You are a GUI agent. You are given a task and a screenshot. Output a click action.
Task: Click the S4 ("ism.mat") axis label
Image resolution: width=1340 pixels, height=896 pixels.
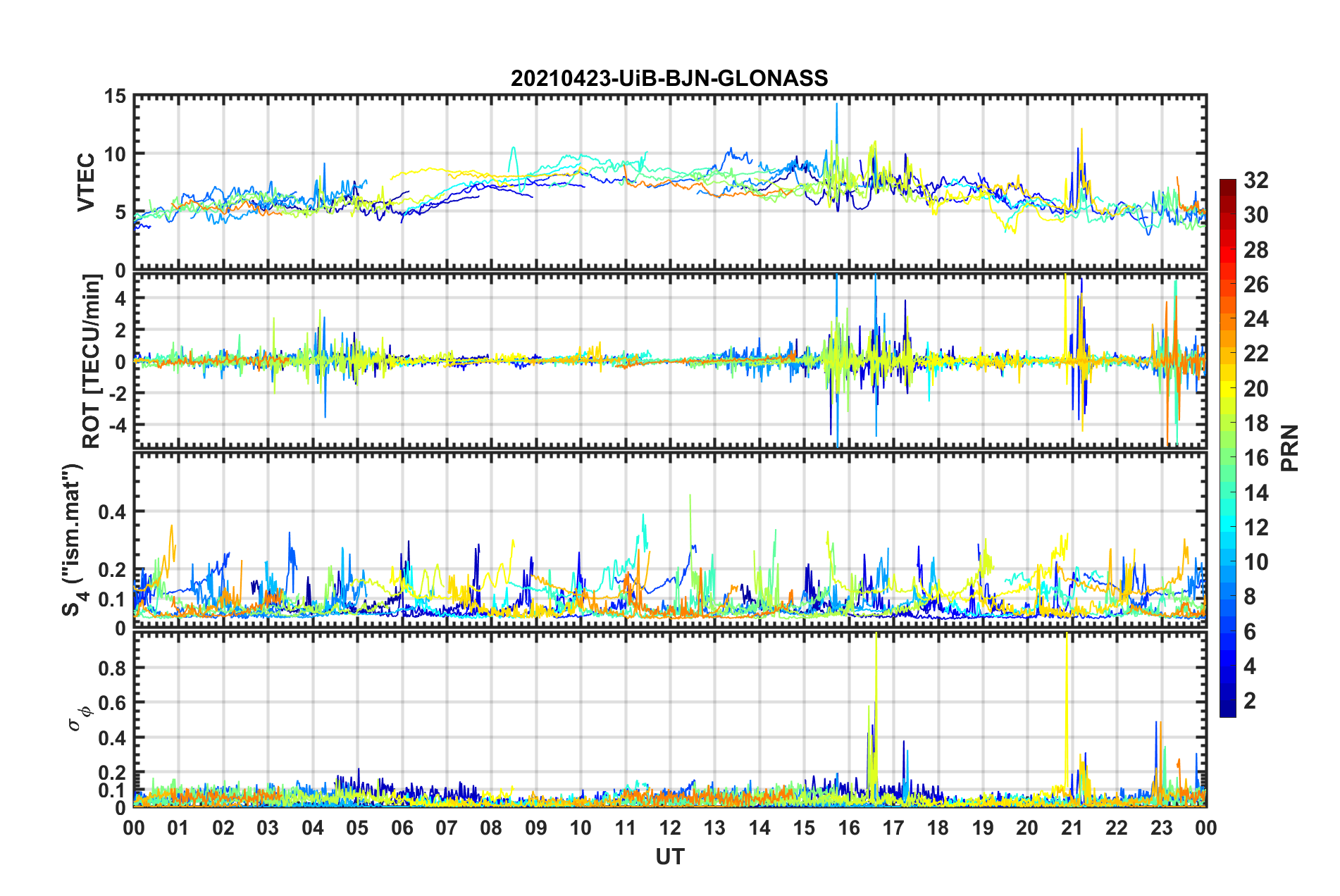pos(73,540)
